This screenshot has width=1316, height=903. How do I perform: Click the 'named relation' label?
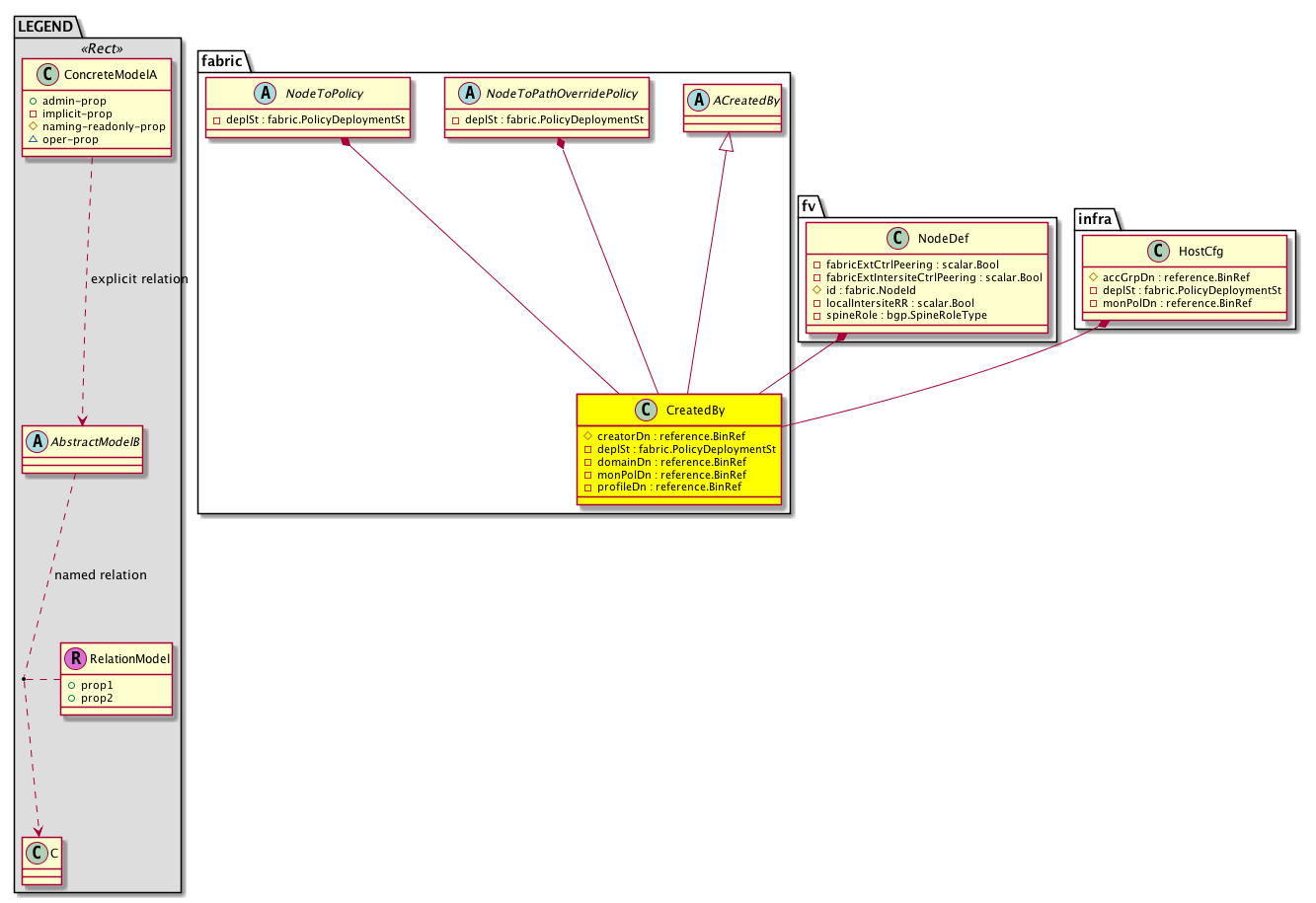click(101, 575)
